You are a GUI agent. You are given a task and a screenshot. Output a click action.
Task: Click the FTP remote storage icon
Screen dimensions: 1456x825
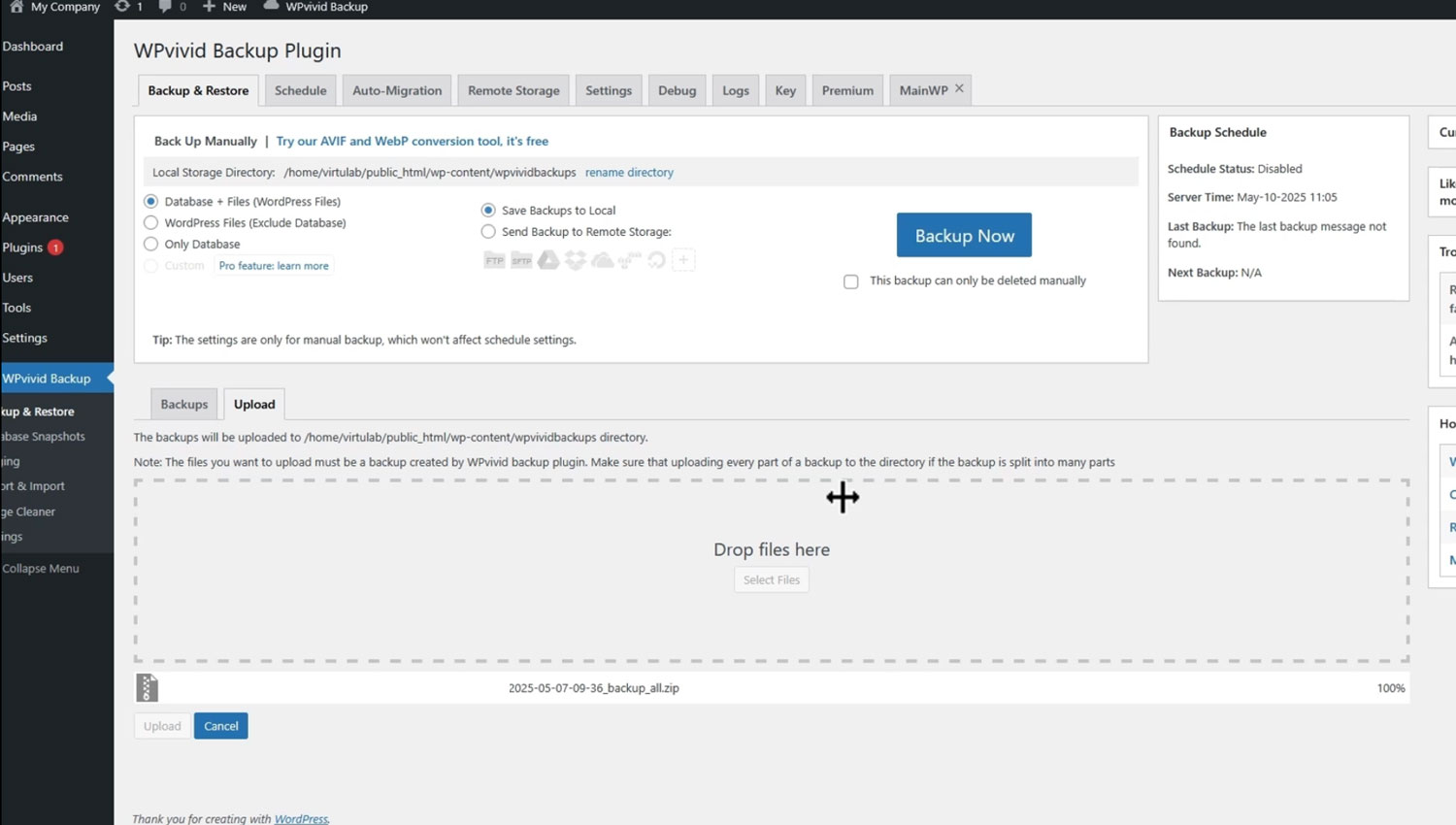(x=494, y=260)
